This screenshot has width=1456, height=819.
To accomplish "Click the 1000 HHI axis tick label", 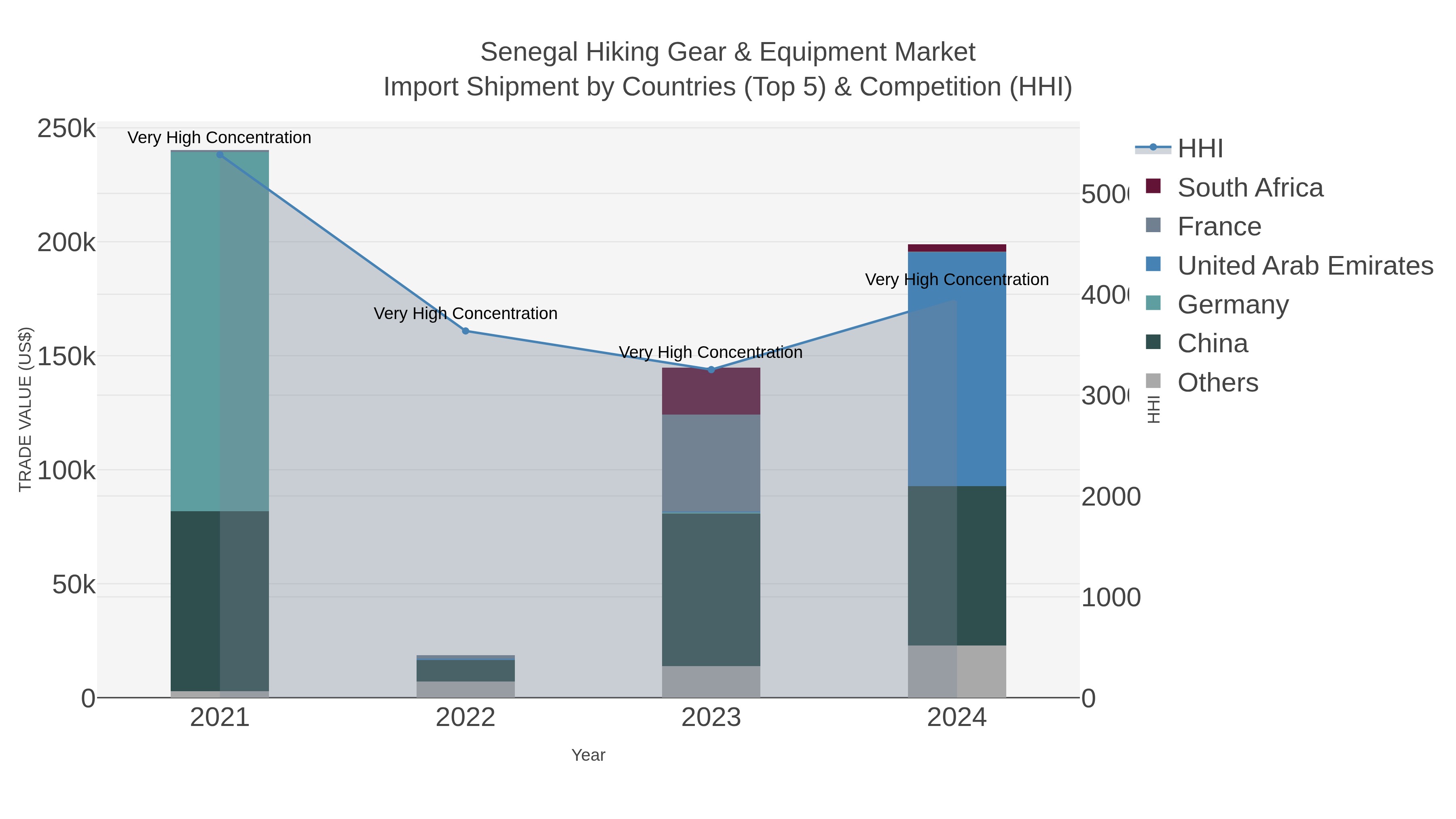I will point(1111,597).
